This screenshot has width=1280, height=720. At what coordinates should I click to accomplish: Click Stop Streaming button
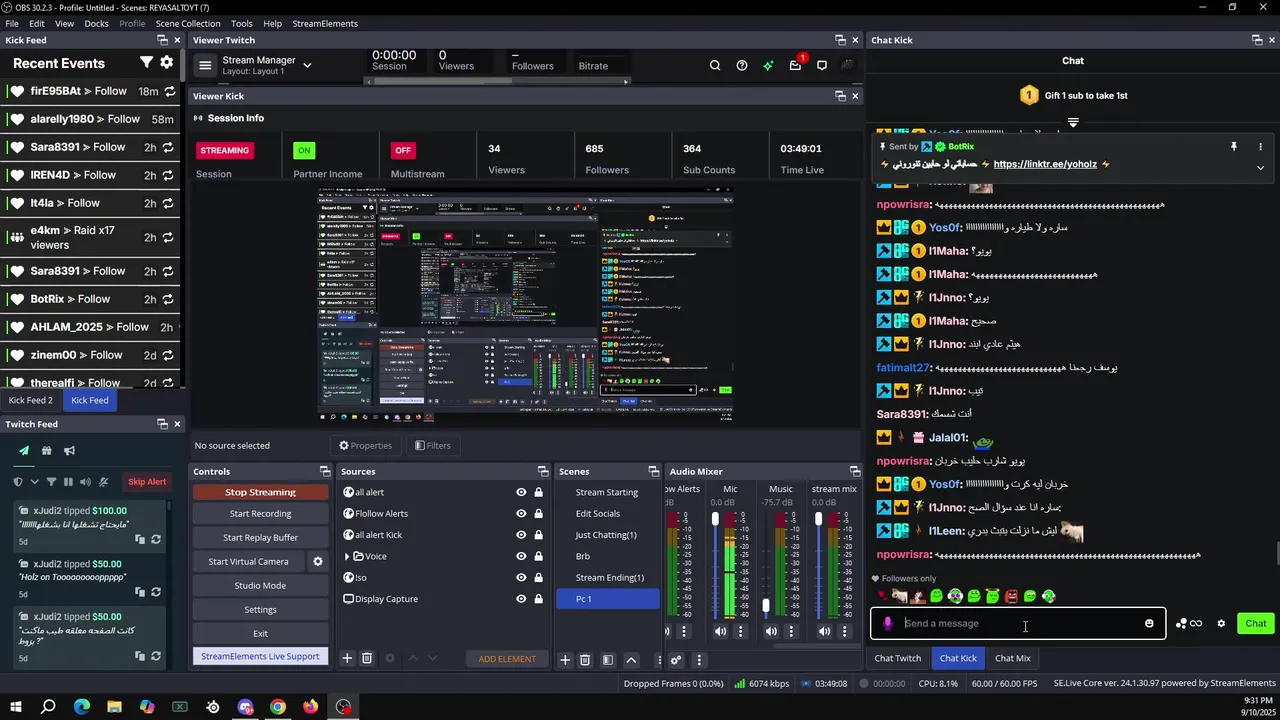pos(260,492)
